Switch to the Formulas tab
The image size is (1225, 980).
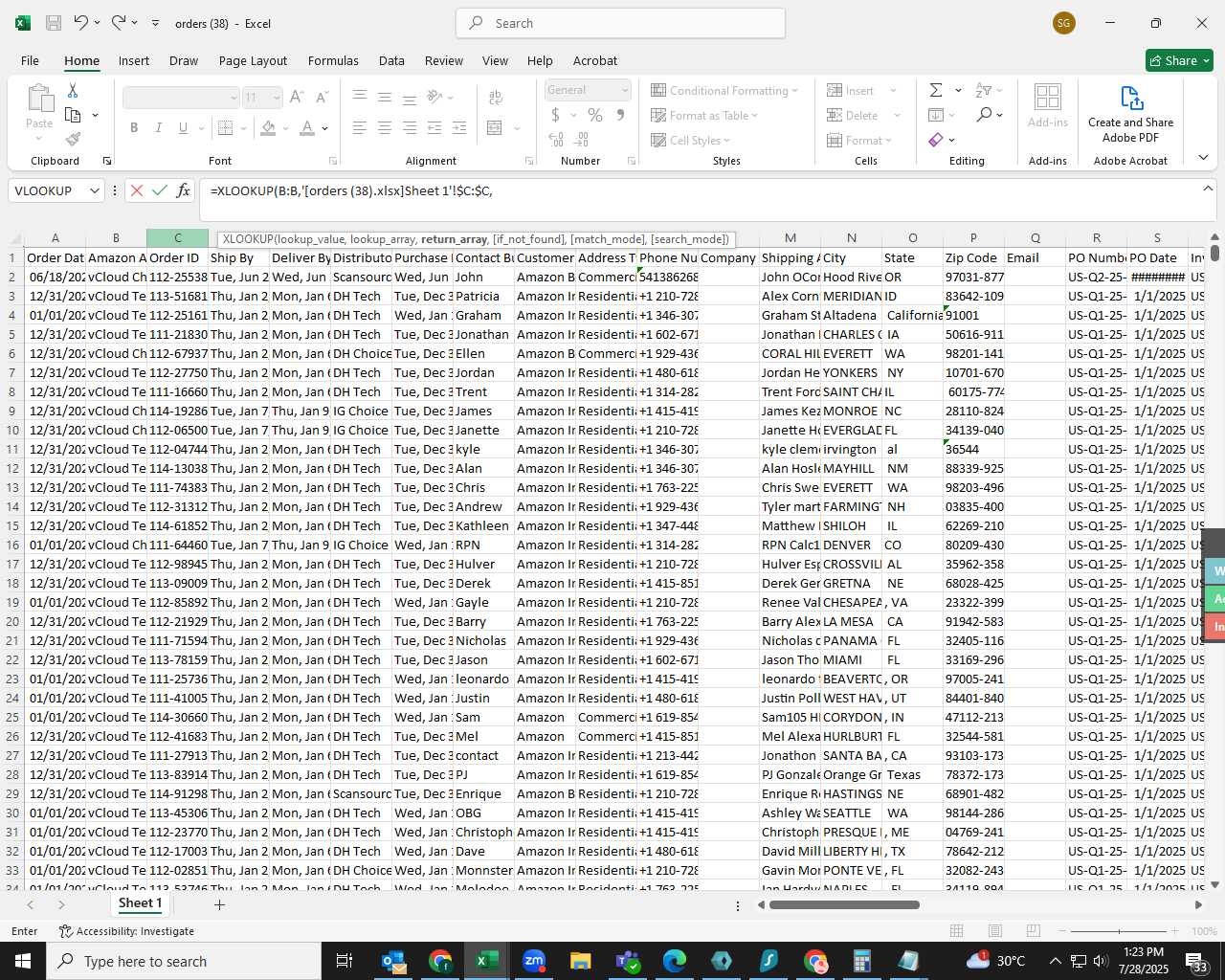coord(333,60)
